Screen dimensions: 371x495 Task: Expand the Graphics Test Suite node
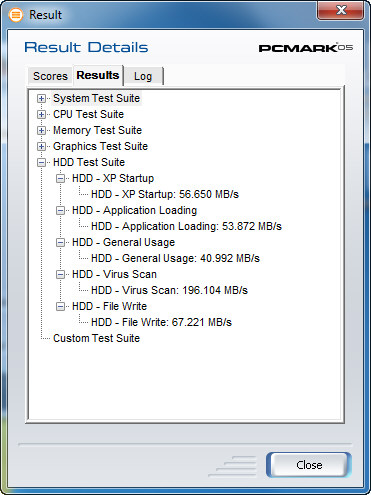point(41,146)
